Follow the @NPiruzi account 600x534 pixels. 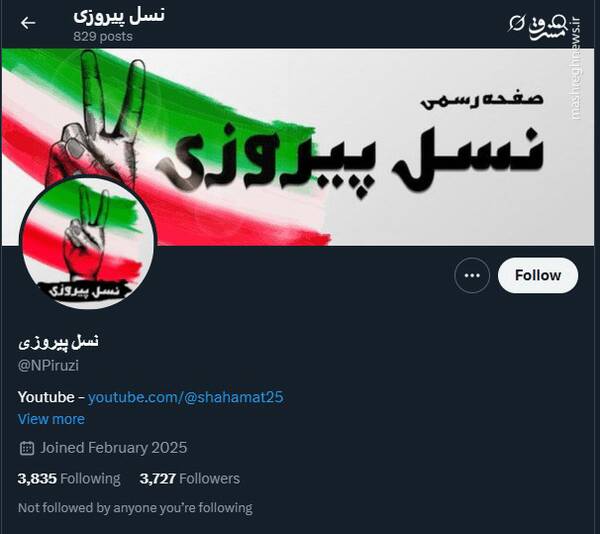538,275
